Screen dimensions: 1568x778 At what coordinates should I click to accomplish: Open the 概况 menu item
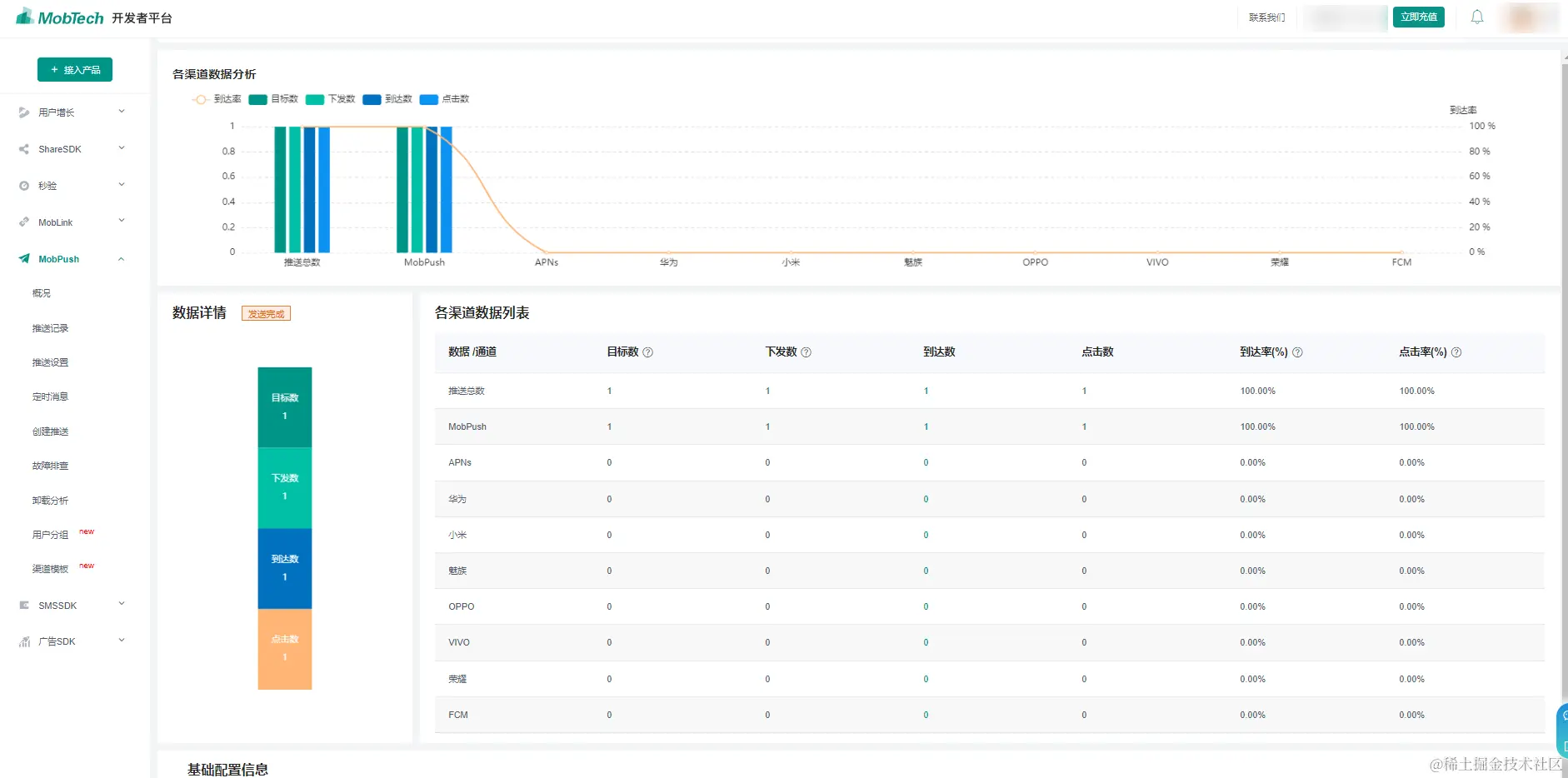[42, 293]
